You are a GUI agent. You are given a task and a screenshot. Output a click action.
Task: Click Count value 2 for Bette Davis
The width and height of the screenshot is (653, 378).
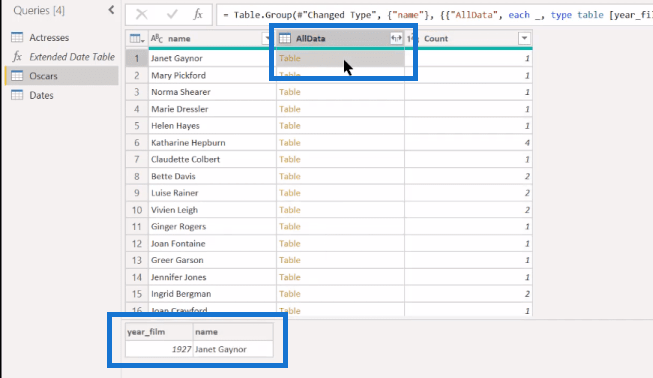527,176
